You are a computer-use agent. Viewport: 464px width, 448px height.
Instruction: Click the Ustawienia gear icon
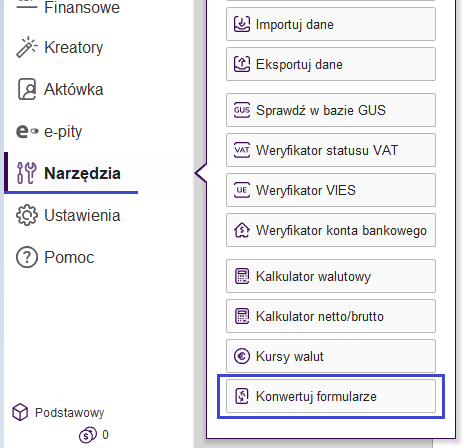[x=27, y=215]
